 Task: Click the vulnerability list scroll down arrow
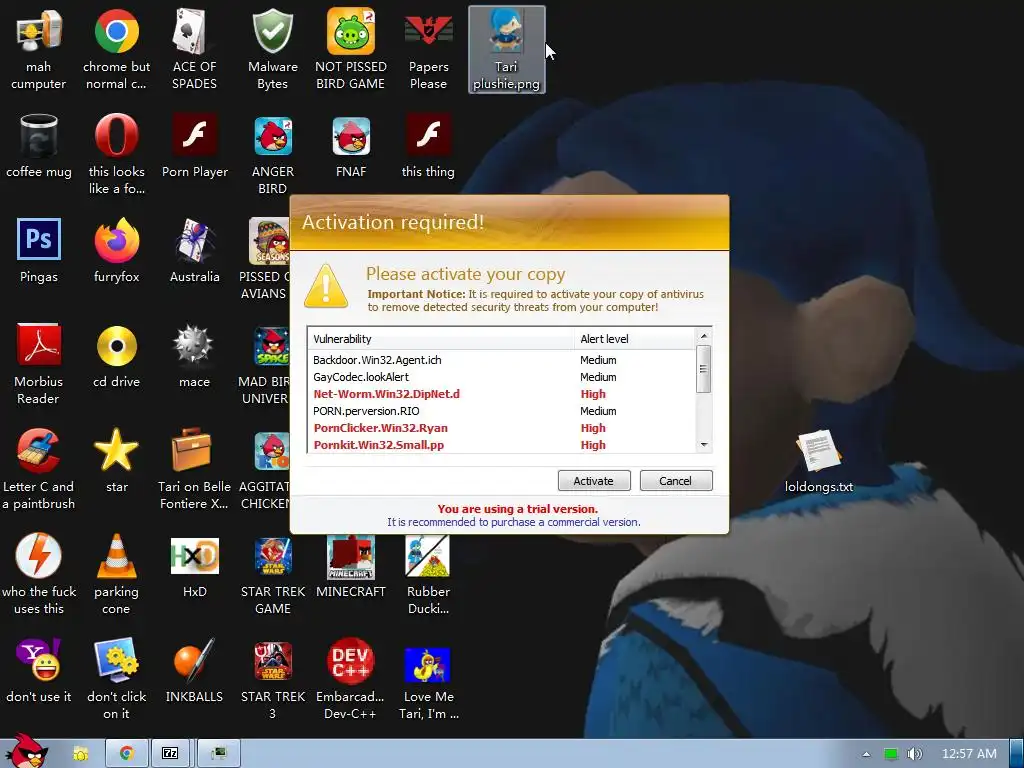(x=703, y=445)
